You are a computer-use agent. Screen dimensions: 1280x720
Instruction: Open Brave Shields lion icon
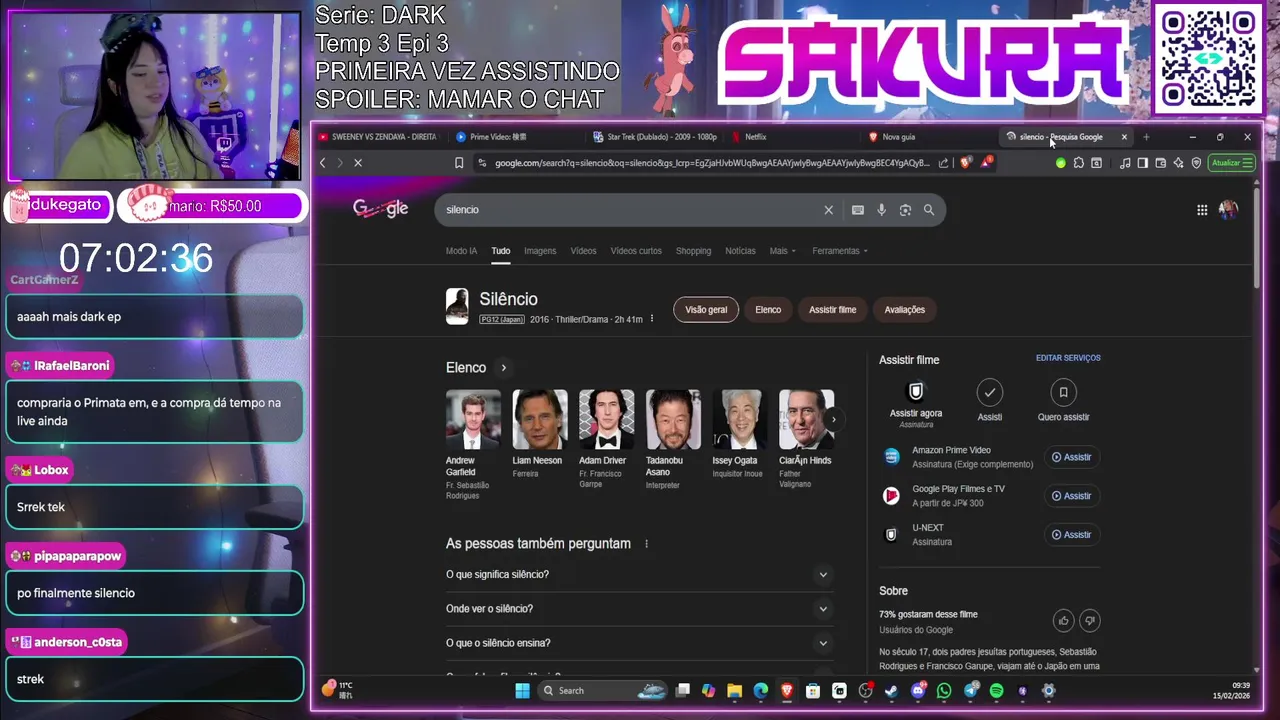pyautogui.click(x=965, y=162)
